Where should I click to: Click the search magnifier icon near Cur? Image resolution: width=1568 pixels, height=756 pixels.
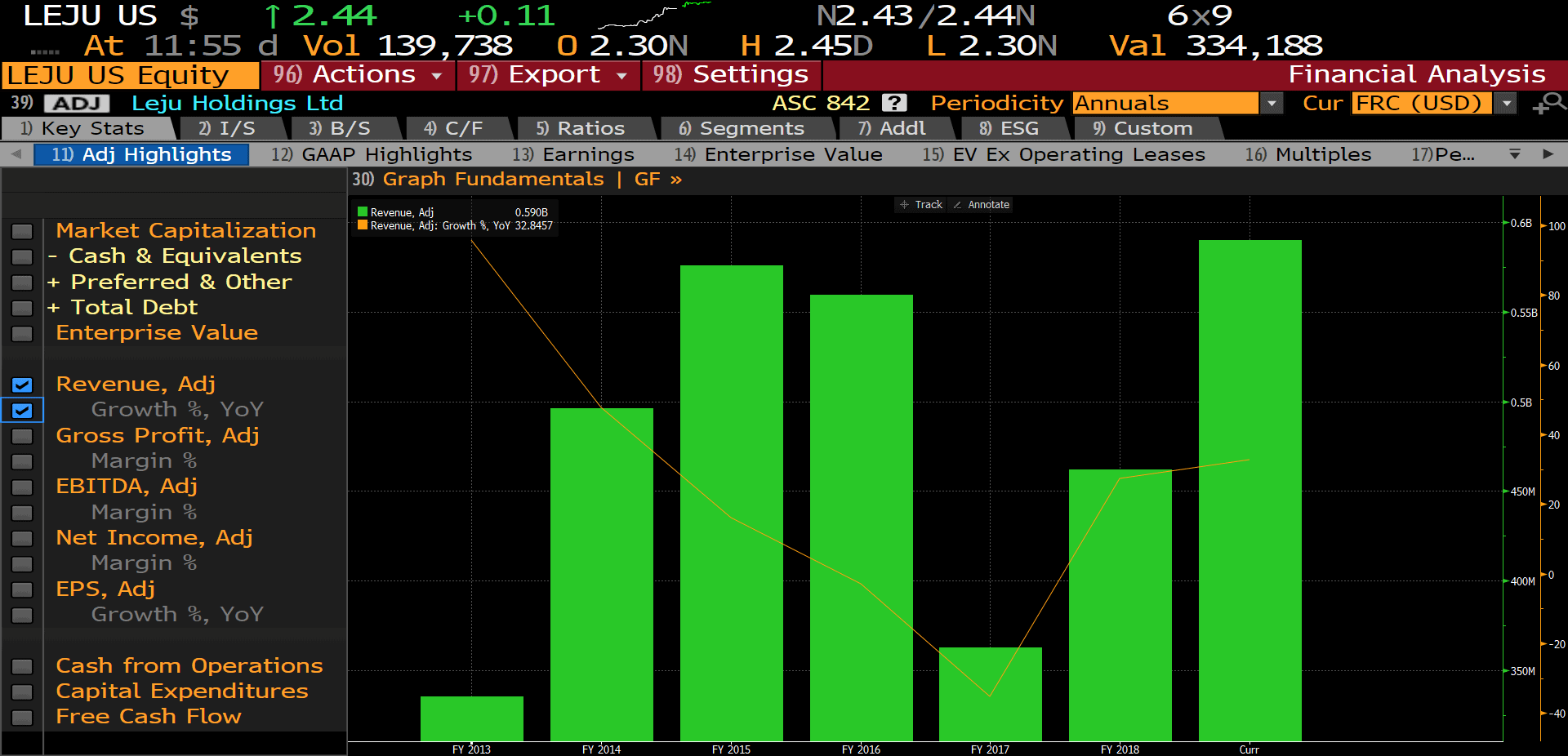[x=1549, y=103]
